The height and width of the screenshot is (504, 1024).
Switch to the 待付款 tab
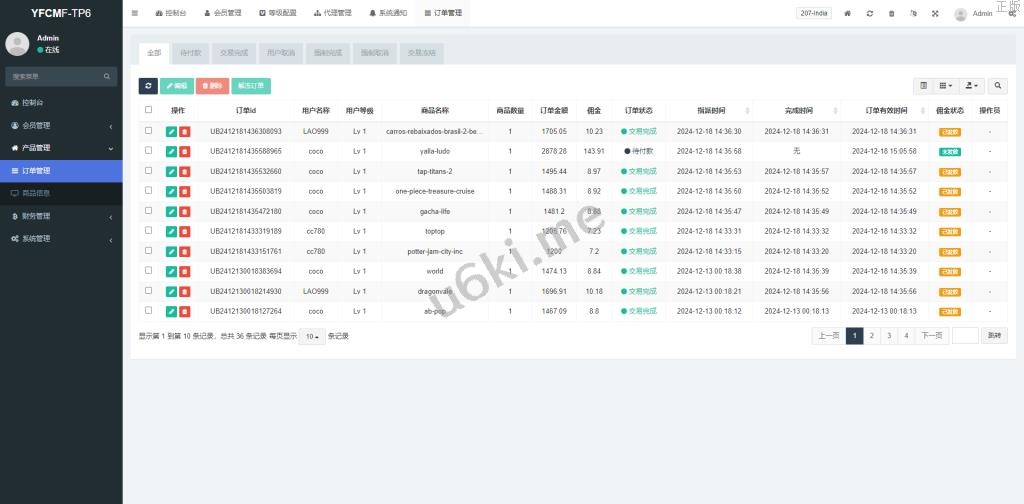coord(190,52)
